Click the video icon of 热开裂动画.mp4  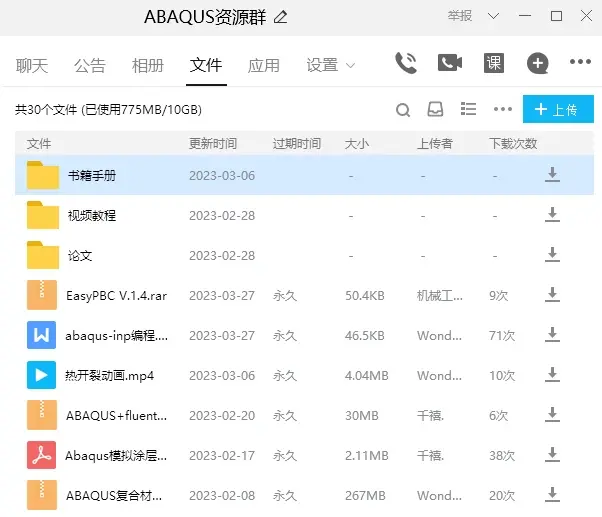click(x=41, y=375)
